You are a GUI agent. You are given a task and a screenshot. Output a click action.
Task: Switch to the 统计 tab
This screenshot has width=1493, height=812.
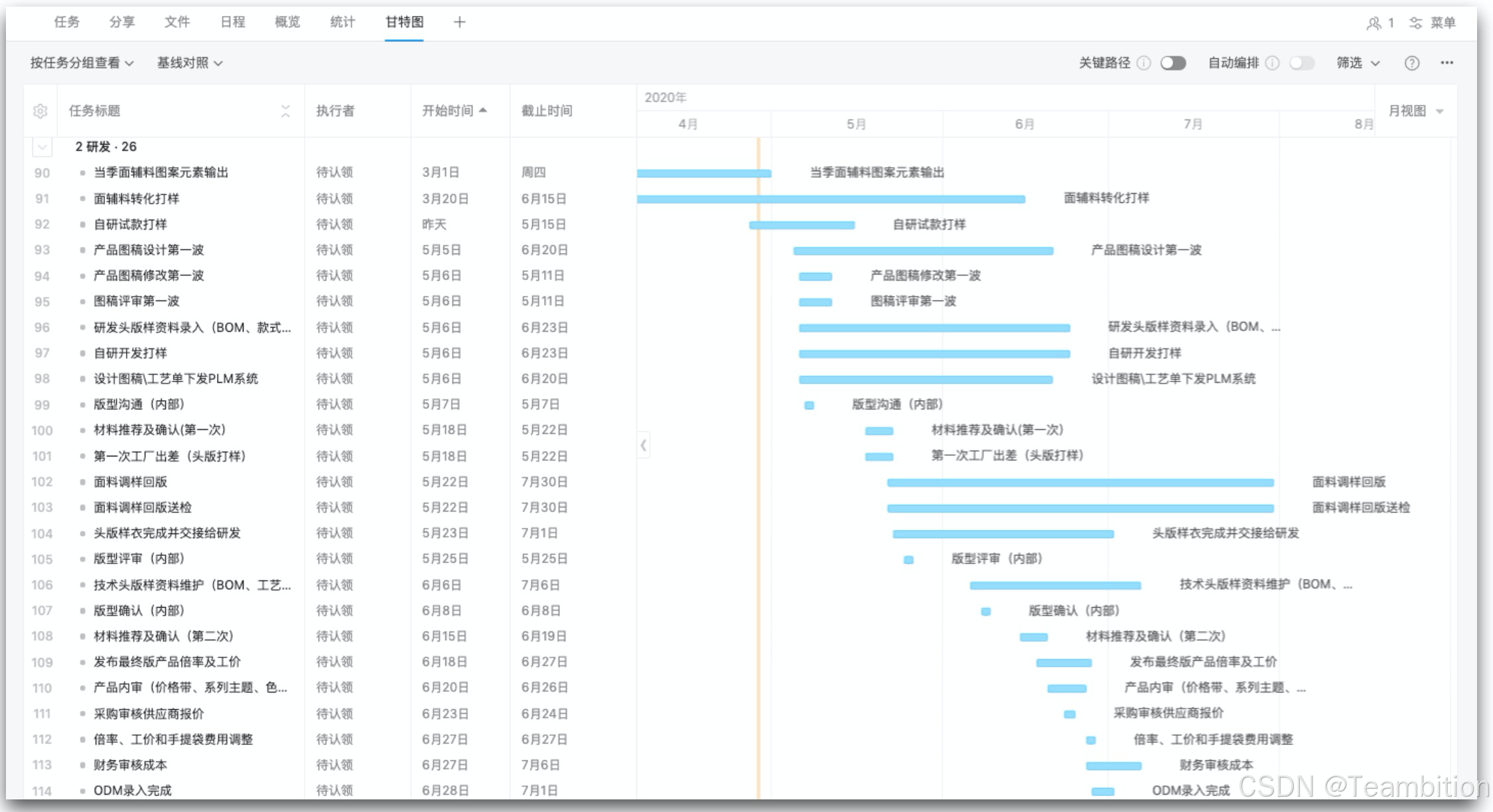pos(342,23)
